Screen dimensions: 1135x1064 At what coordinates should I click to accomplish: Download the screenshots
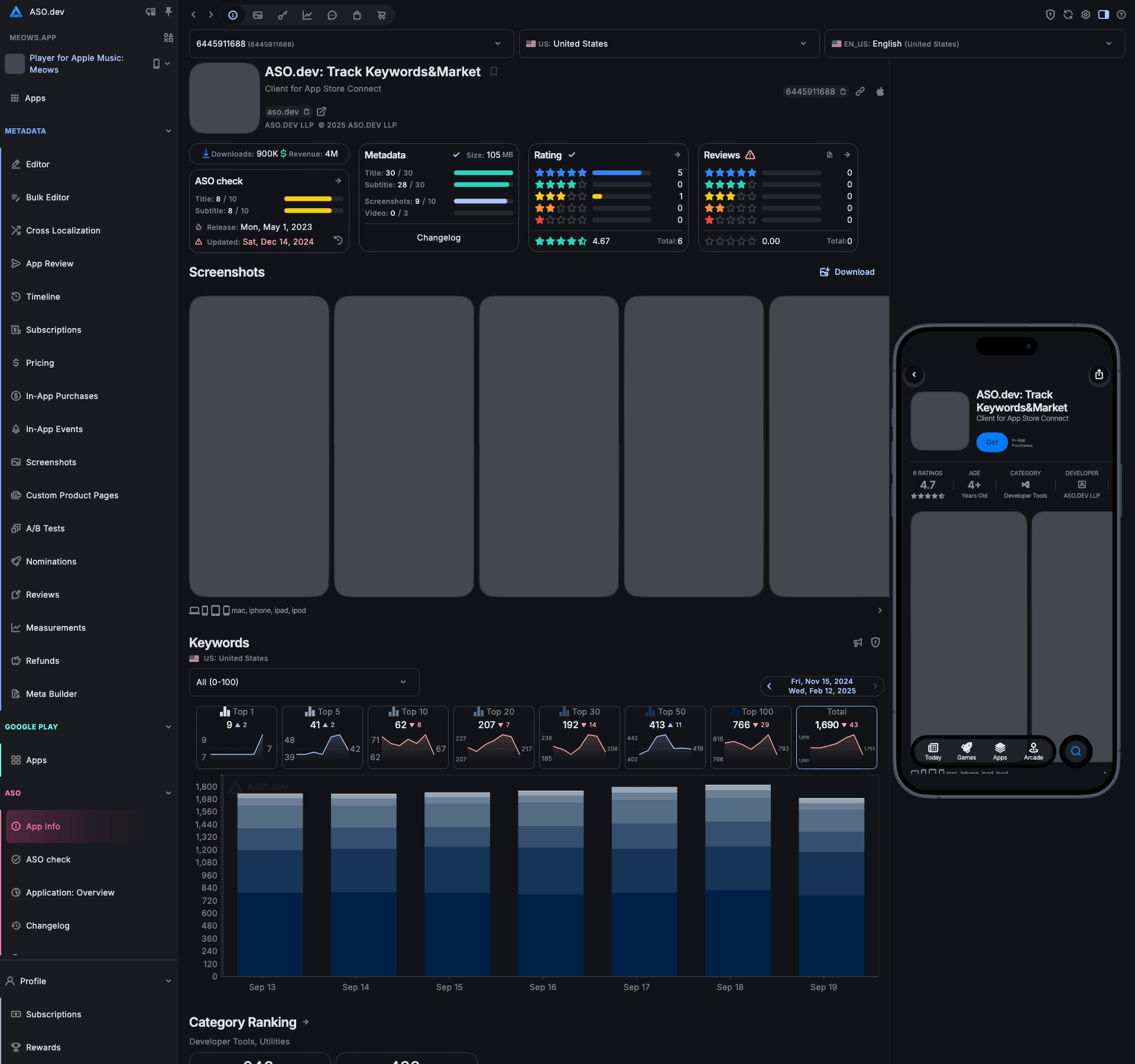click(847, 272)
